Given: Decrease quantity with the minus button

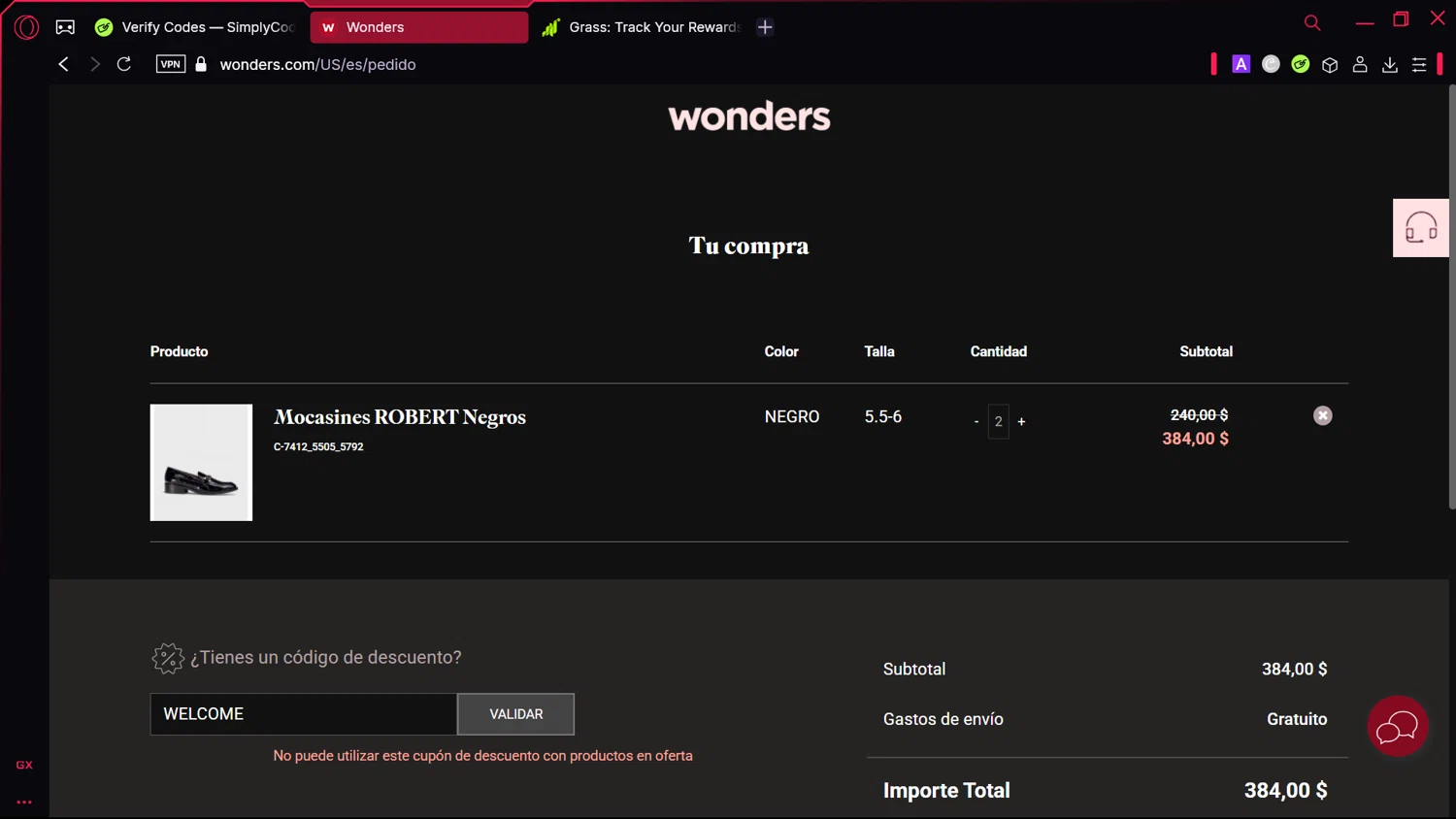Looking at the screenshot, I should [x=976, y=421].
